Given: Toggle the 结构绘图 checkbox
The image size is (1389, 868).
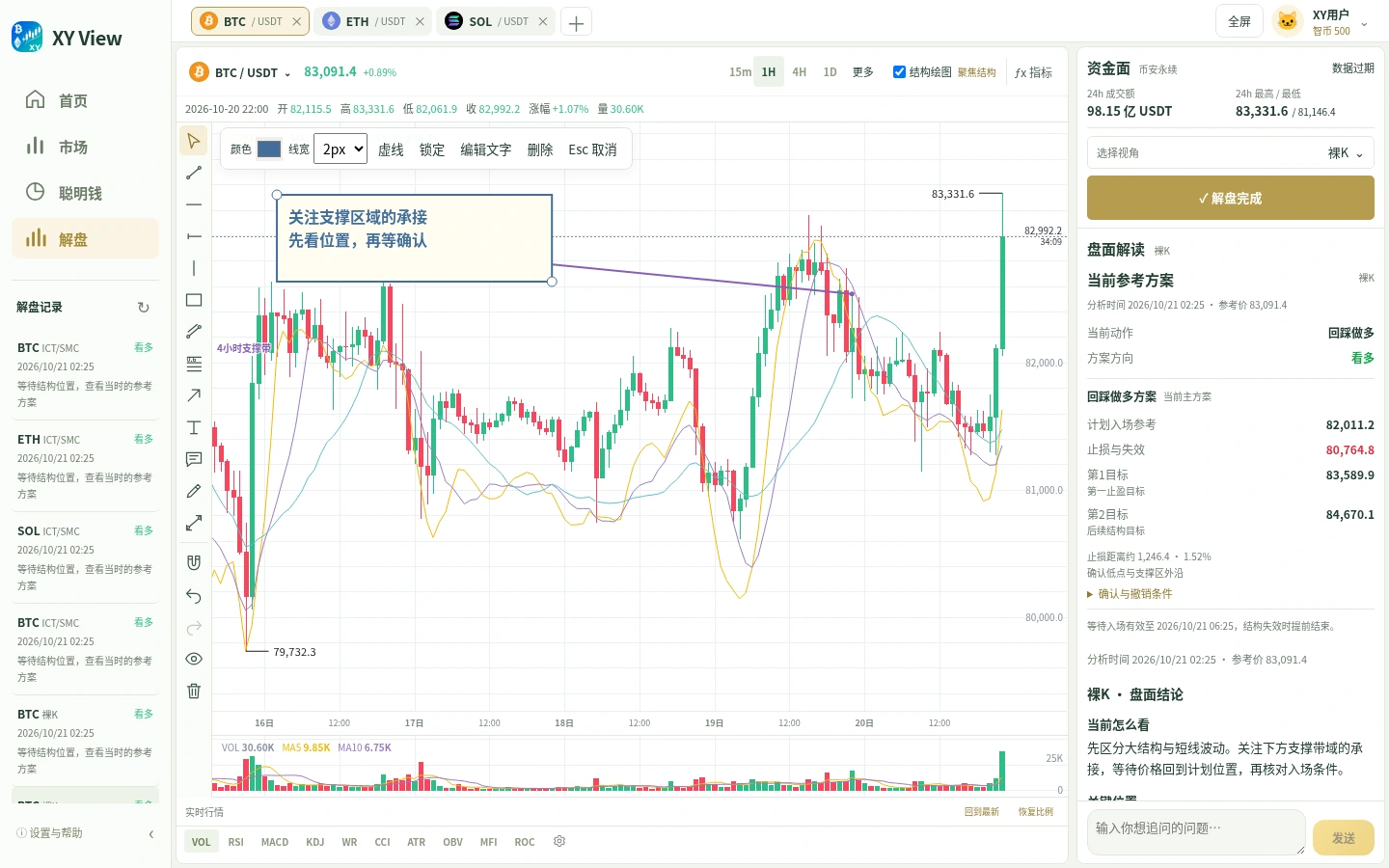Looking at the screenshot, I should pos(899,71).
